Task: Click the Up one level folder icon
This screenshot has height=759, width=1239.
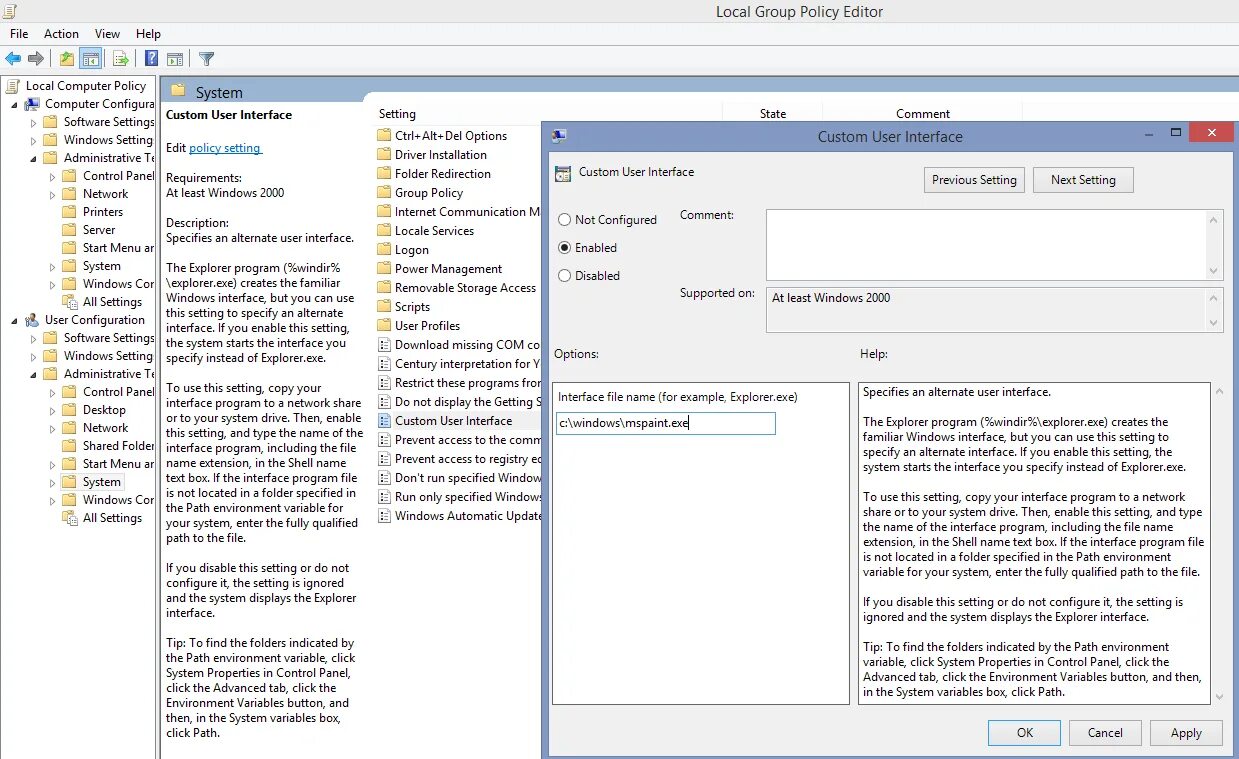Action: [67, 59]
